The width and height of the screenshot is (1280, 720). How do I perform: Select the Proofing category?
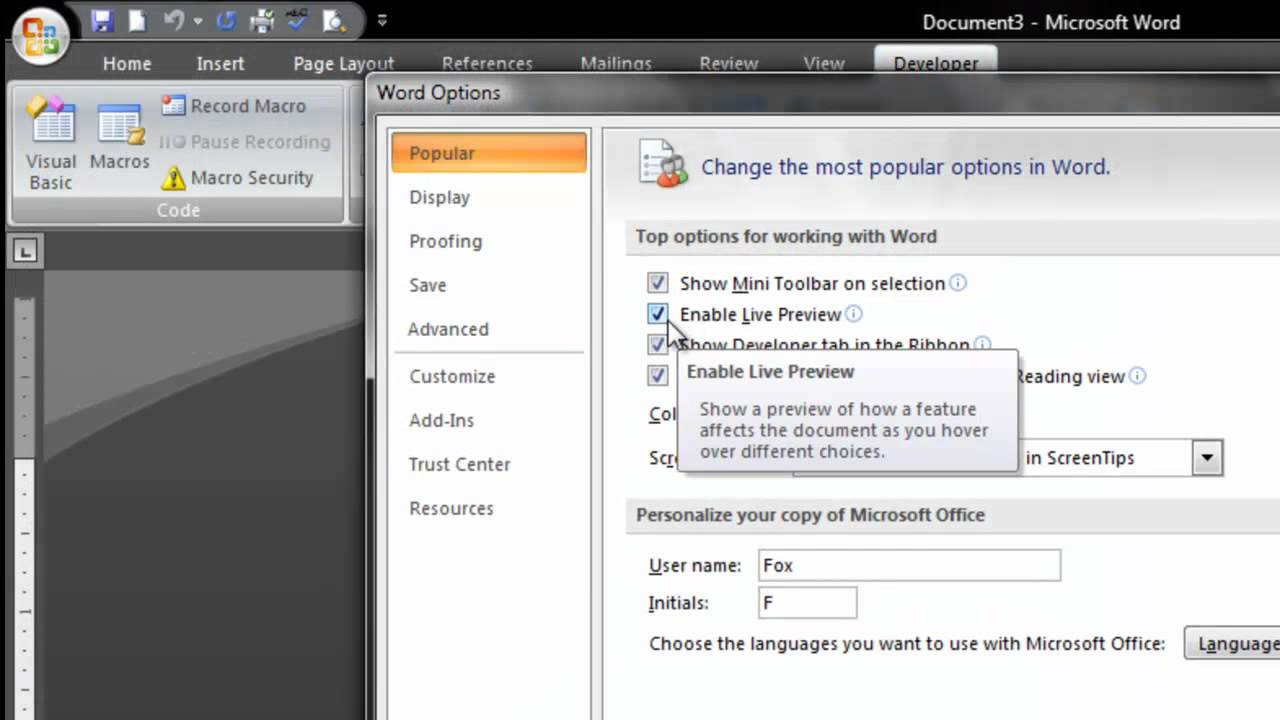[489, 241]
